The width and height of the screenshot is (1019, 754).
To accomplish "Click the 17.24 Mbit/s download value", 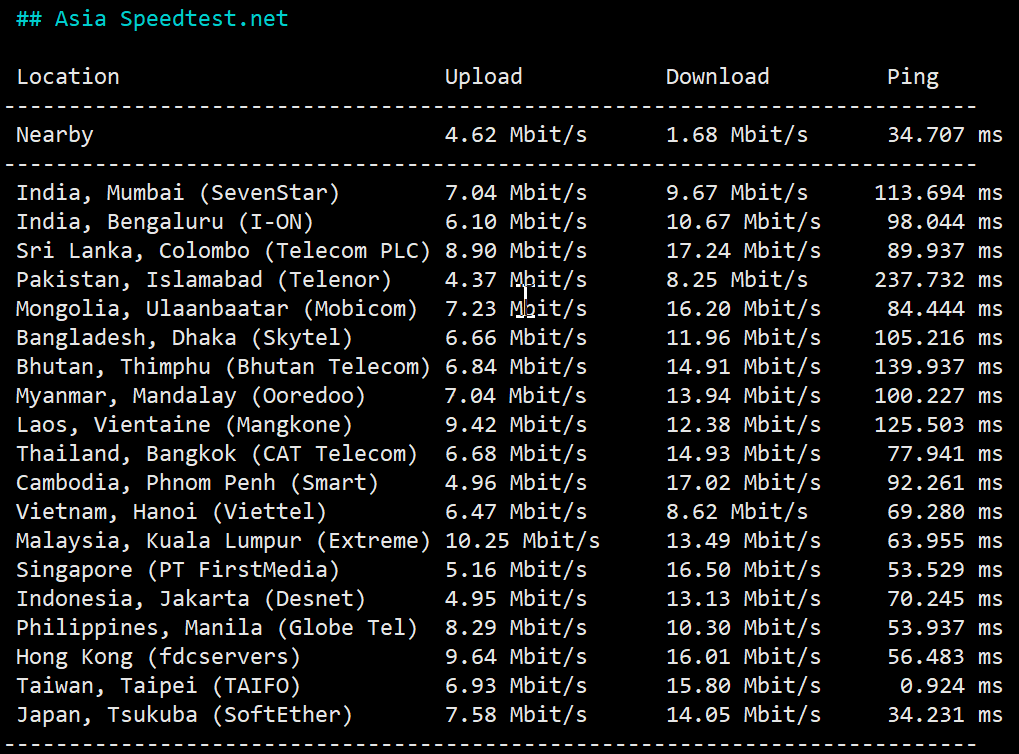I will pyautogui.click(x=743, y=251).
